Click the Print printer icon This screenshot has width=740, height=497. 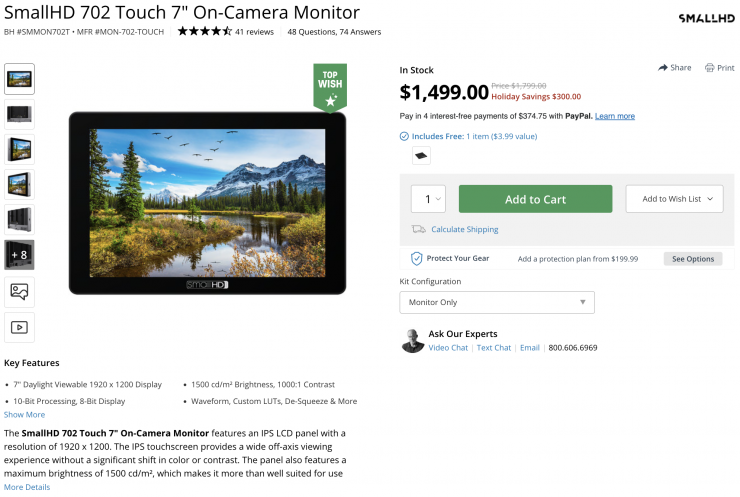pos(709,68)
